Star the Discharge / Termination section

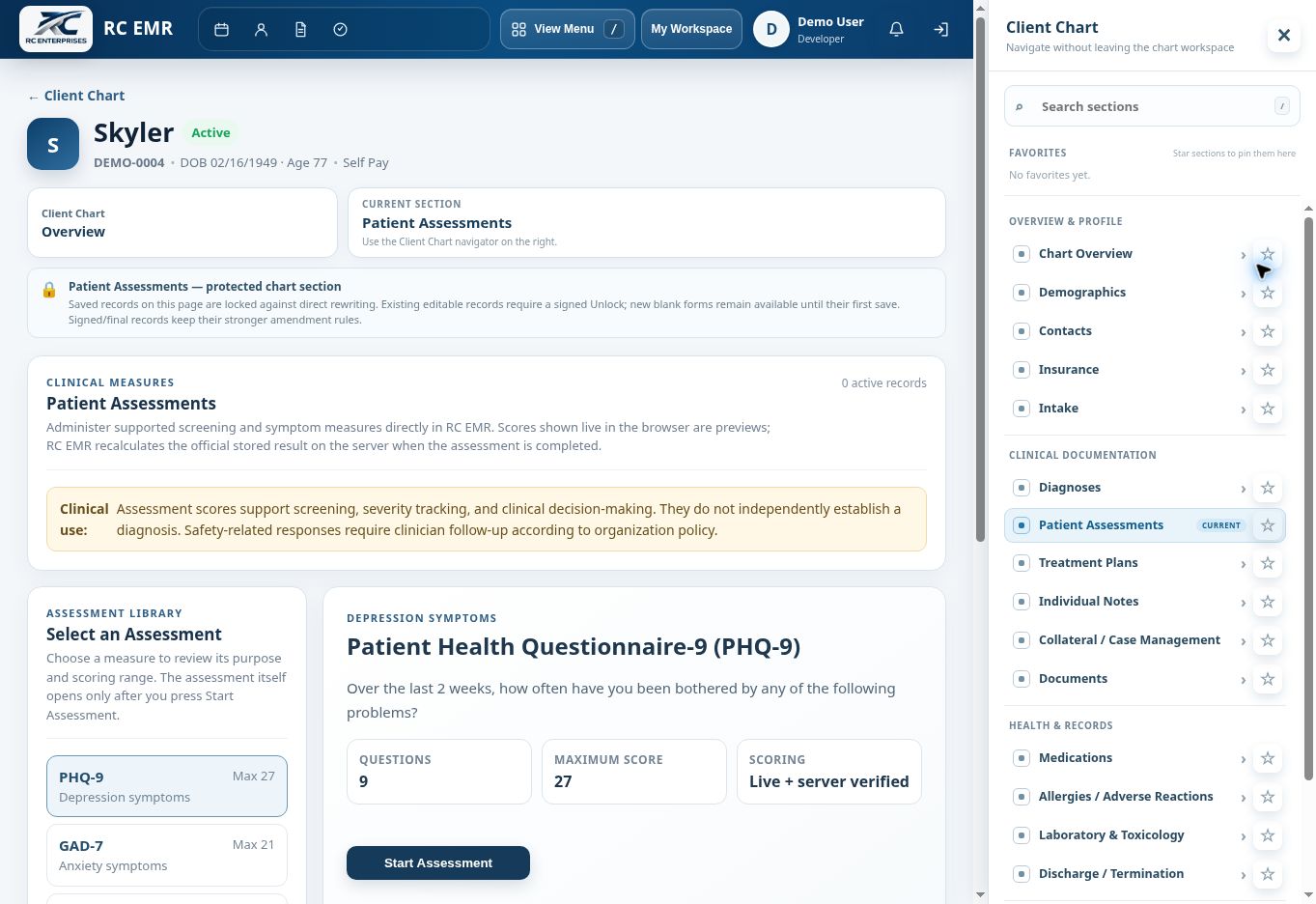[x=1268, y=874]
